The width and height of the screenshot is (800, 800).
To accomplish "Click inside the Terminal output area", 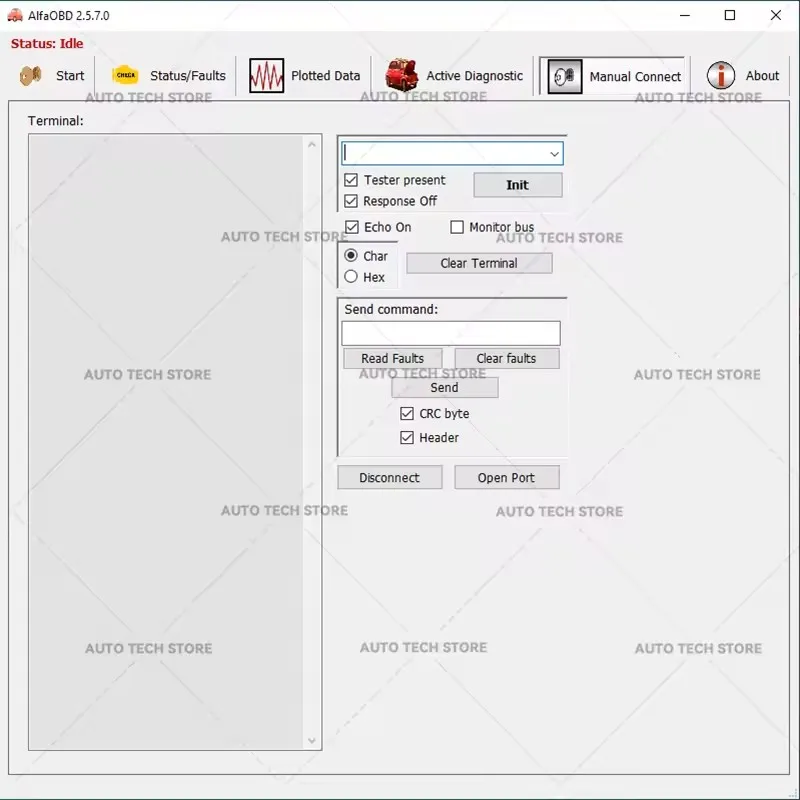I will click(x=166, y=442).
